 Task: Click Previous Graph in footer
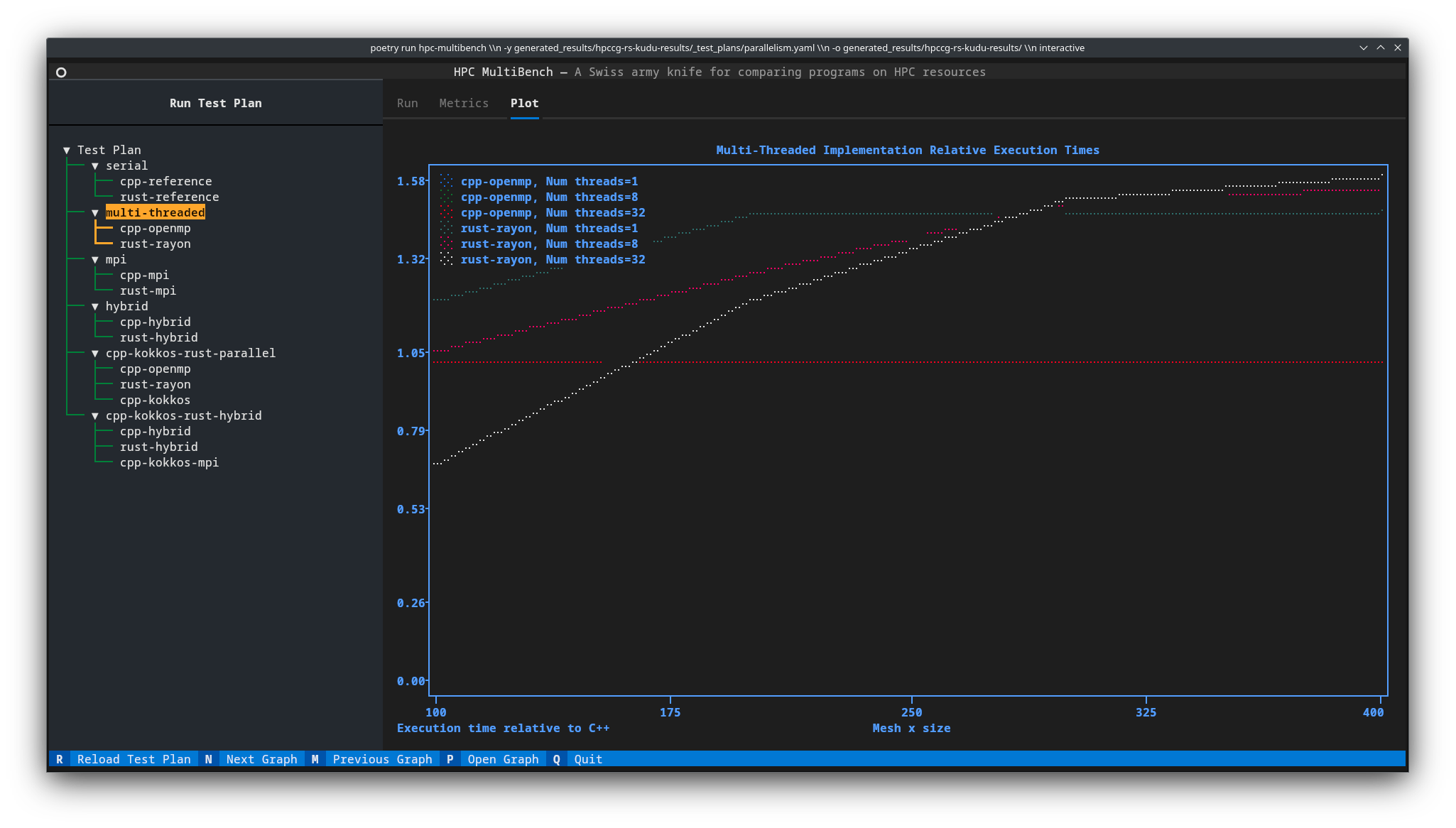click(x=382, y=759)
